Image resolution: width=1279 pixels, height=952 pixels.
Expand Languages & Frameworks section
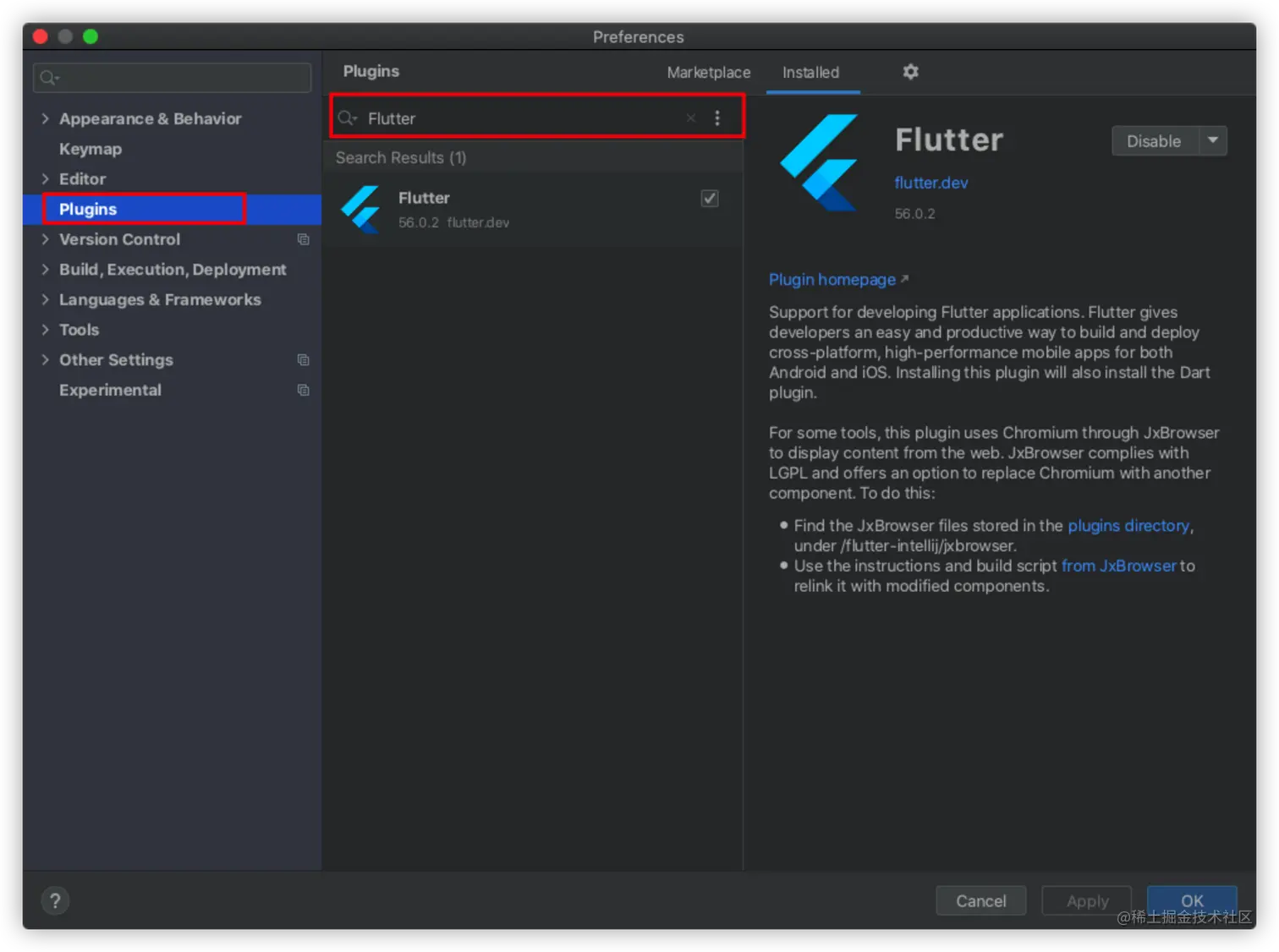point(45,300)
